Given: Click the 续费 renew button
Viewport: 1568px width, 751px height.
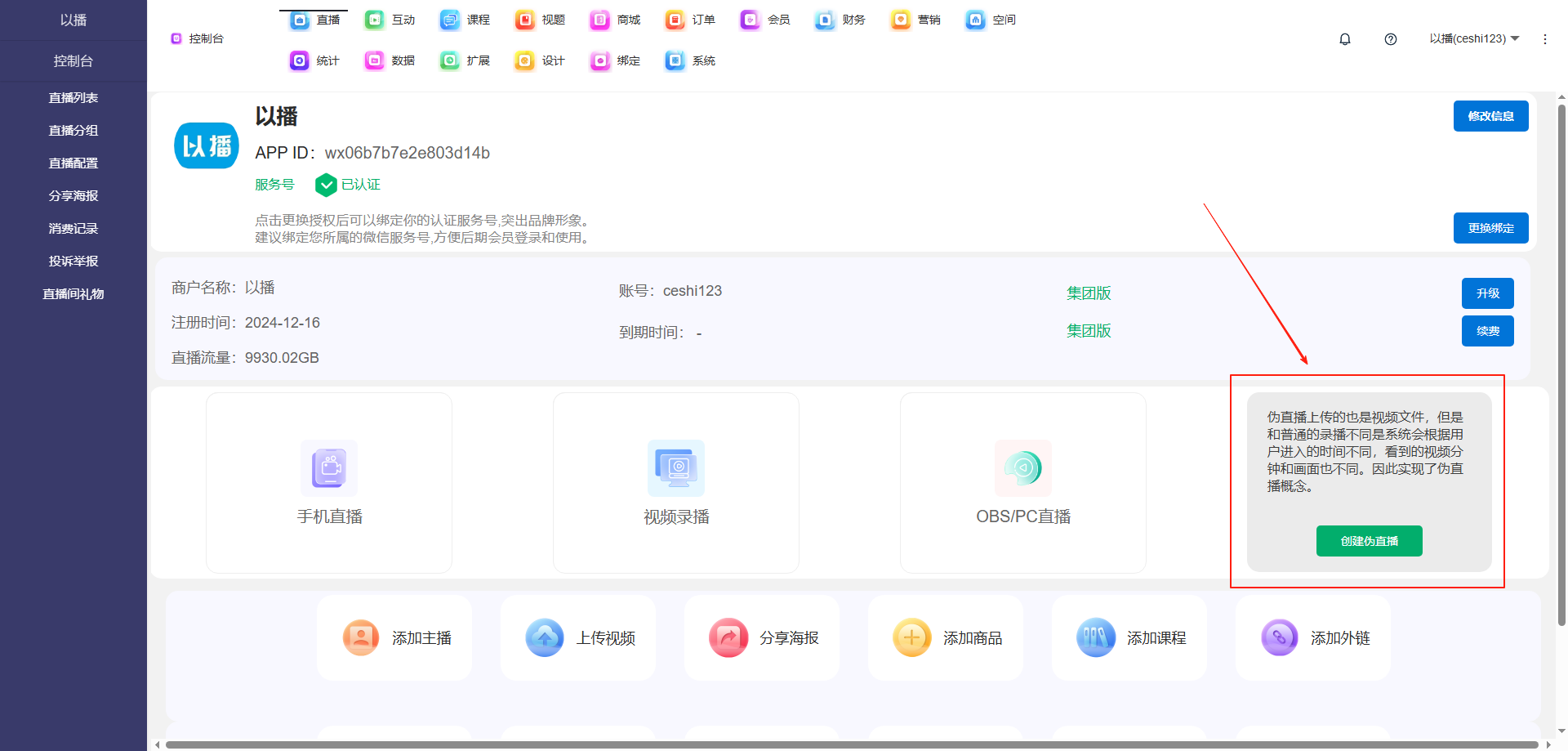Looking at the screenshot, I should (x=1487, y=331).
